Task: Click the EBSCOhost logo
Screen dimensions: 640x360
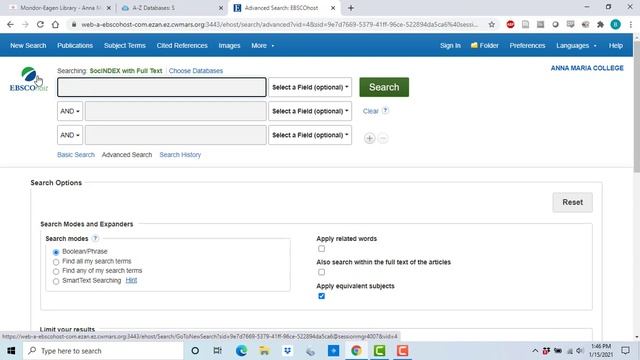Action: [29, 80]
